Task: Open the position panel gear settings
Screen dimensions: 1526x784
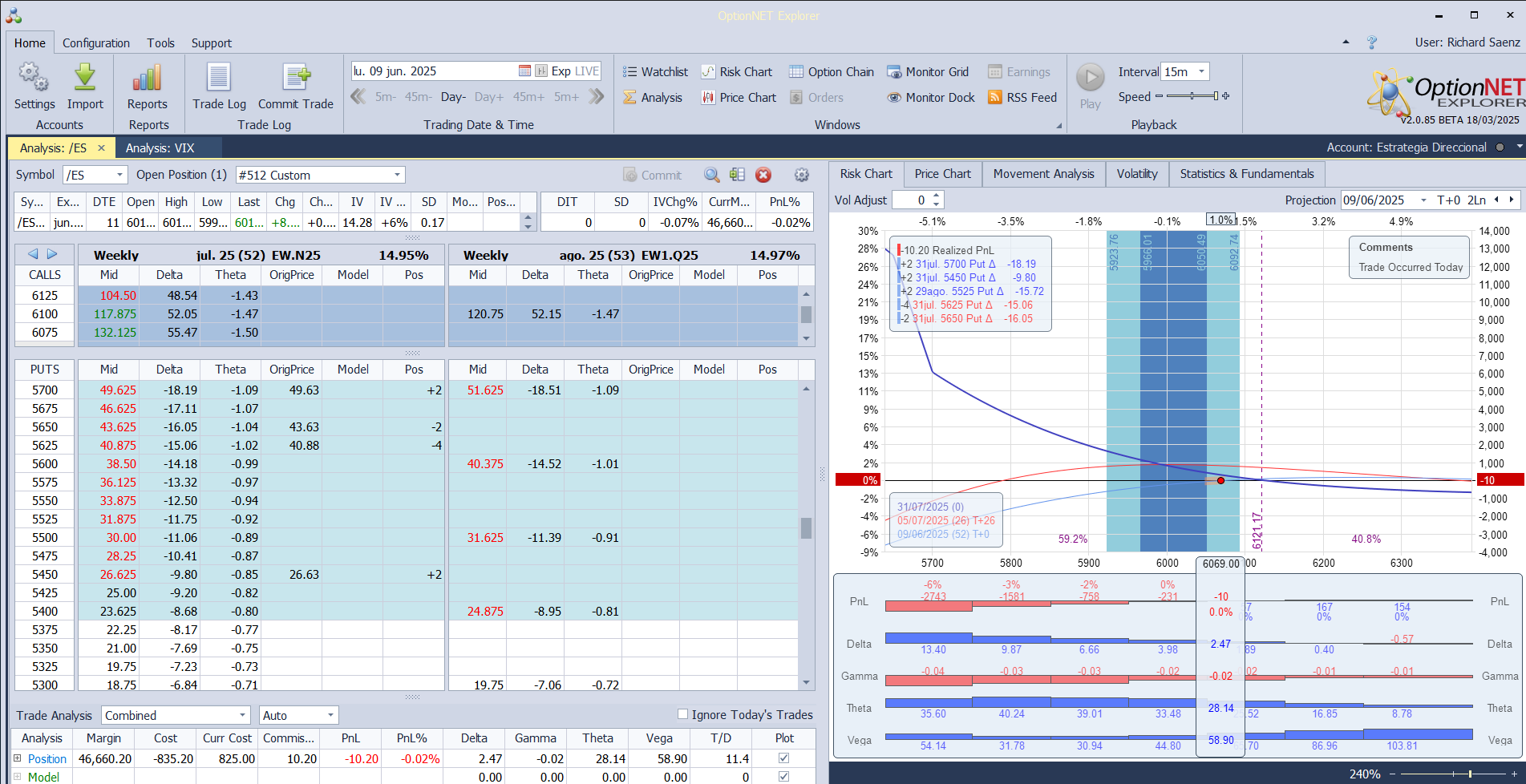Action: [801, 175]
